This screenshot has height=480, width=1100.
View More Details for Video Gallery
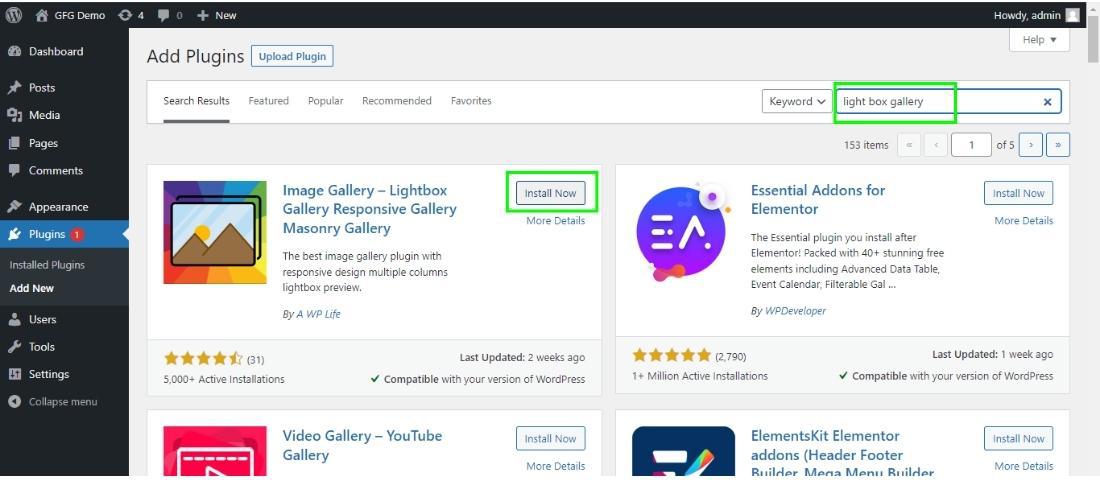pyautogui.click(x=556, y=466)
